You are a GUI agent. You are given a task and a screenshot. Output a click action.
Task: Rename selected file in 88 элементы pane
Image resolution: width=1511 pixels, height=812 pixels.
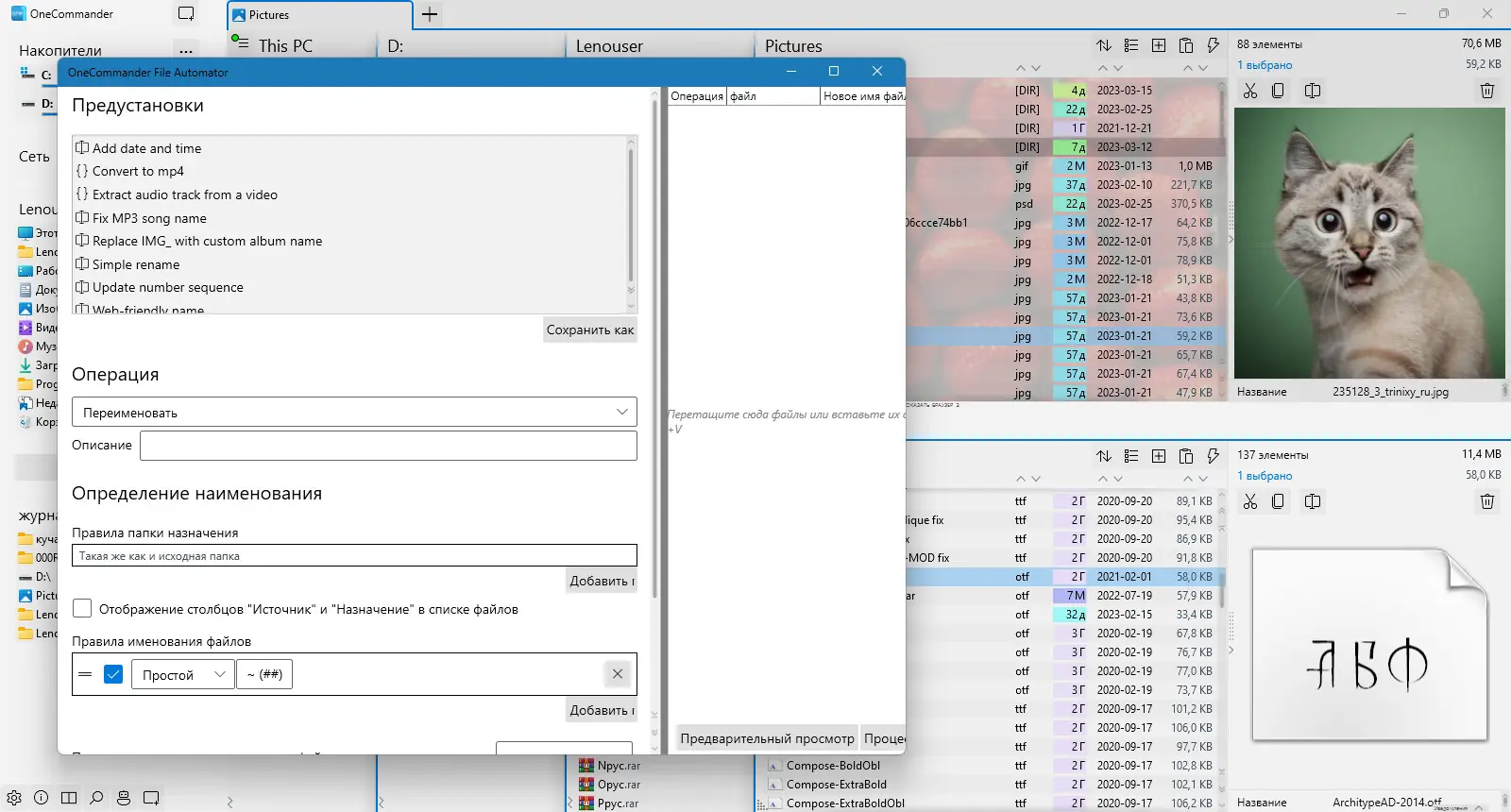(x=1313, y=91)
